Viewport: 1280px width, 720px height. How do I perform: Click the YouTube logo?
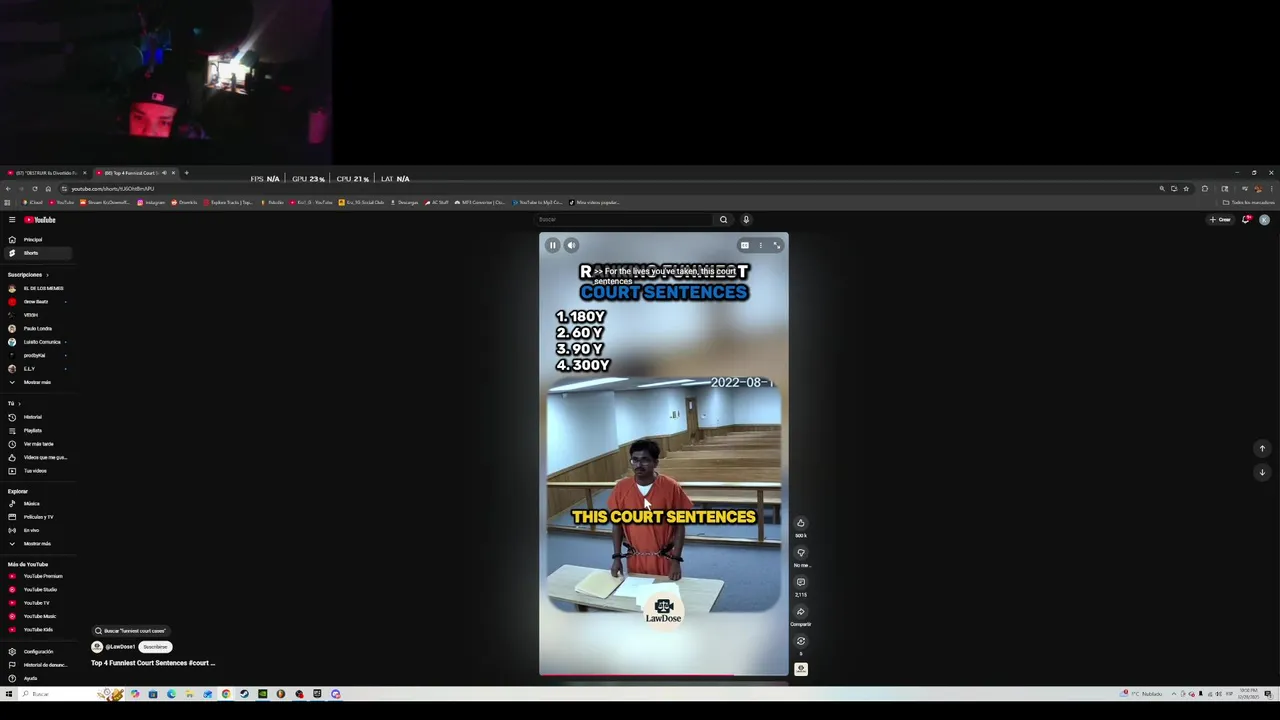(40, 220)
